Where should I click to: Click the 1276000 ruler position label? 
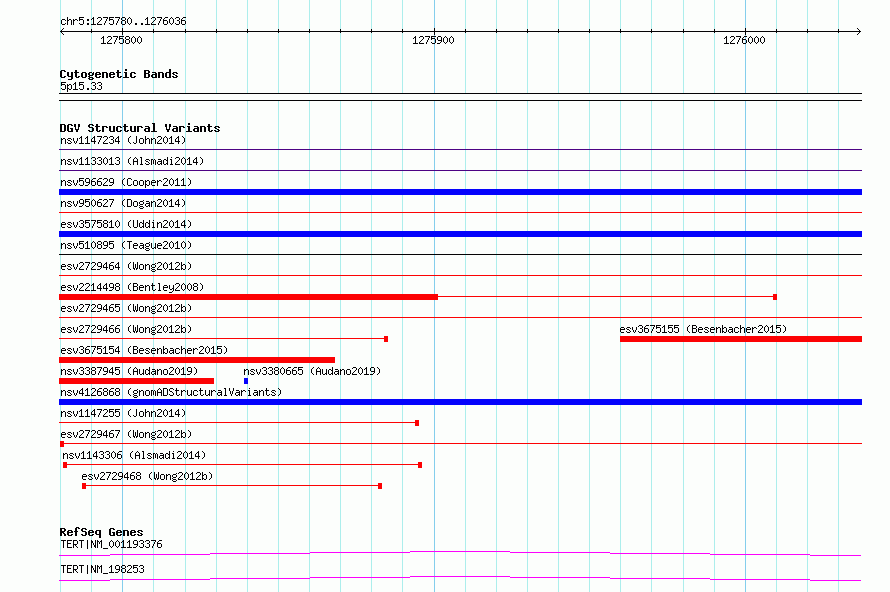(x=744, y=40)
